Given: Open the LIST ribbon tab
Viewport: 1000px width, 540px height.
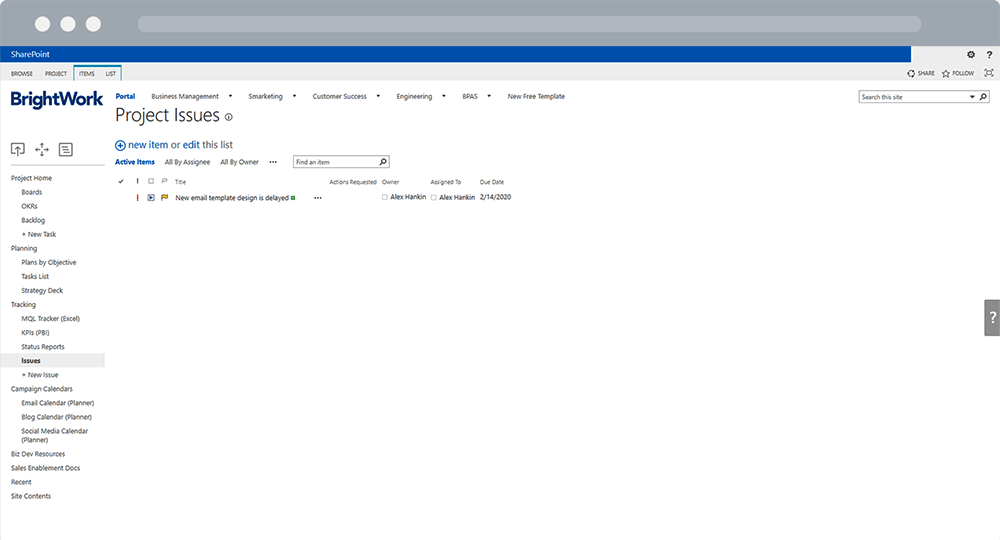Looking at the screenshot, I should pyautogui.click(x=111, y=74).
